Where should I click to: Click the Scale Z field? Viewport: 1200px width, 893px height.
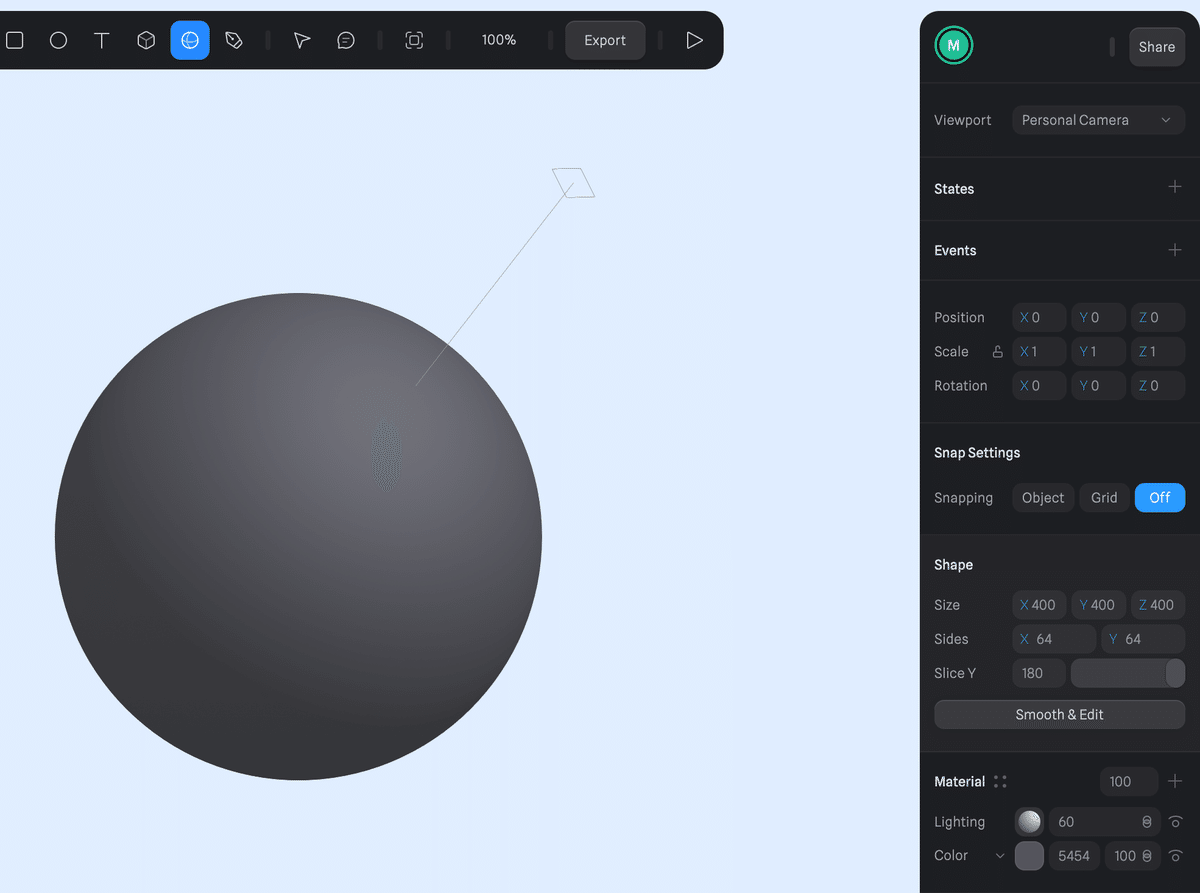click(x=1158, y=351)
